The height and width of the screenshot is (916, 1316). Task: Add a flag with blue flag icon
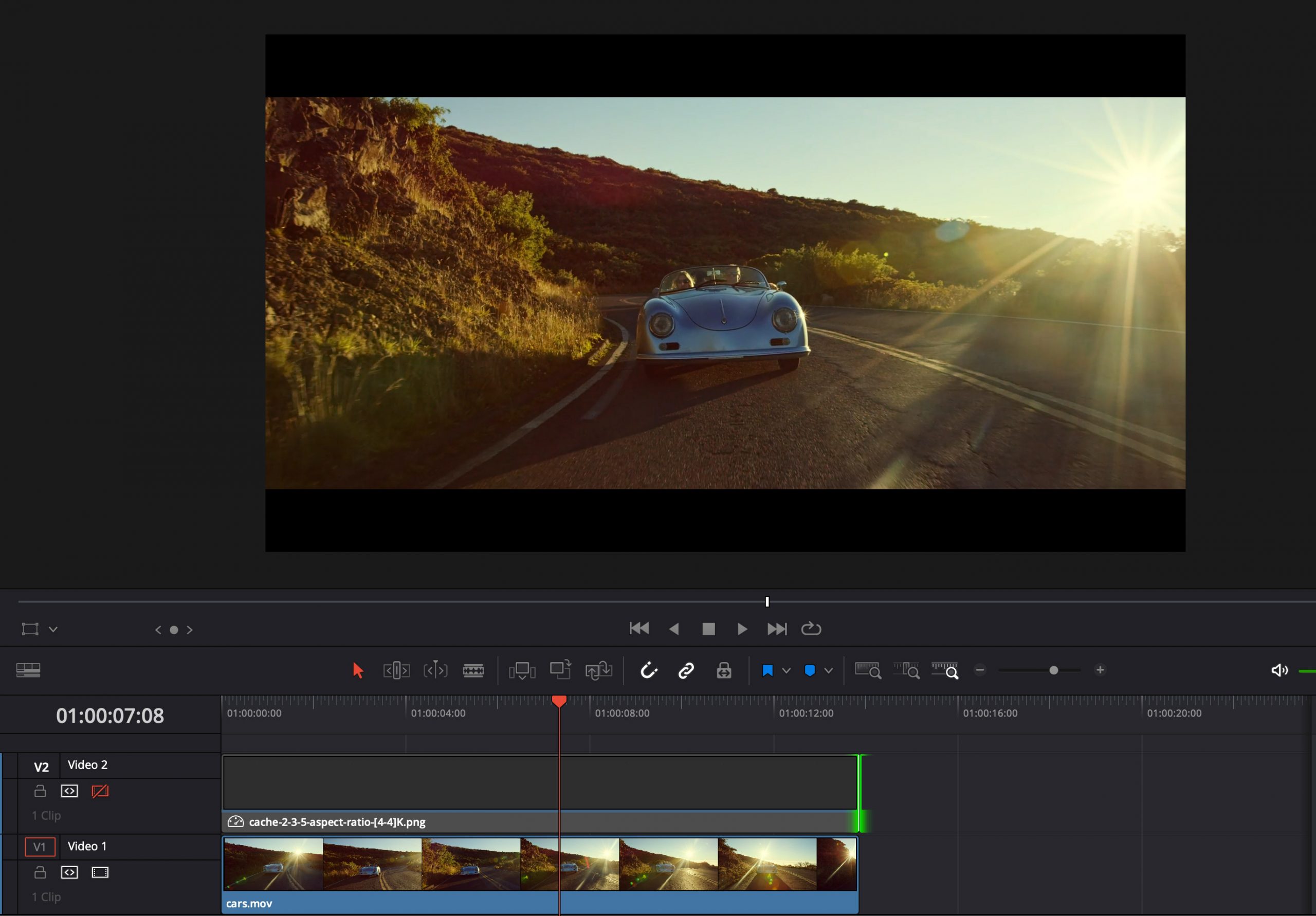tap(767, 671)
